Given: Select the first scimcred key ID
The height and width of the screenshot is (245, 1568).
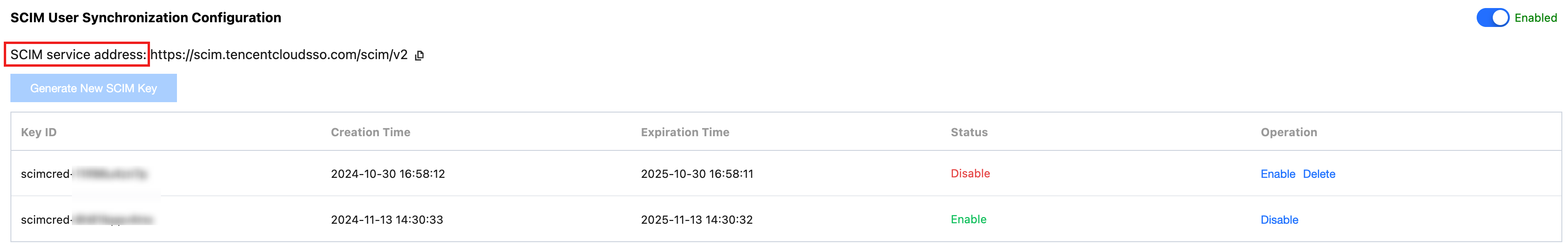Looking at the screenshot, I should pos(83,174).
